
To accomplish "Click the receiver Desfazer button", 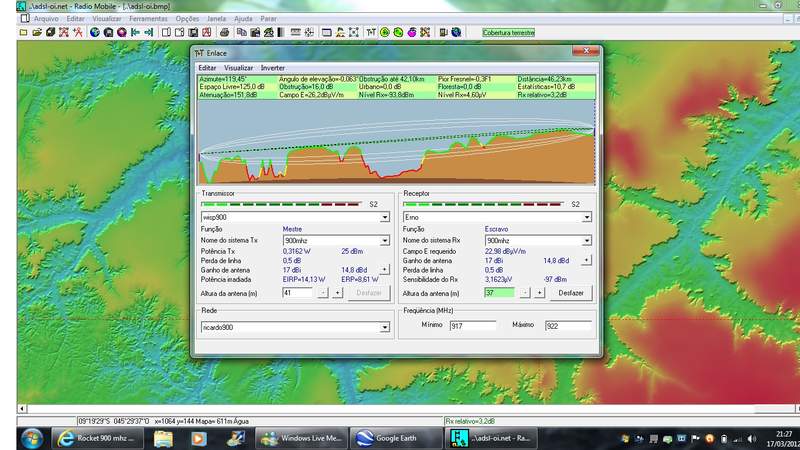I will [x=570, y=293].
